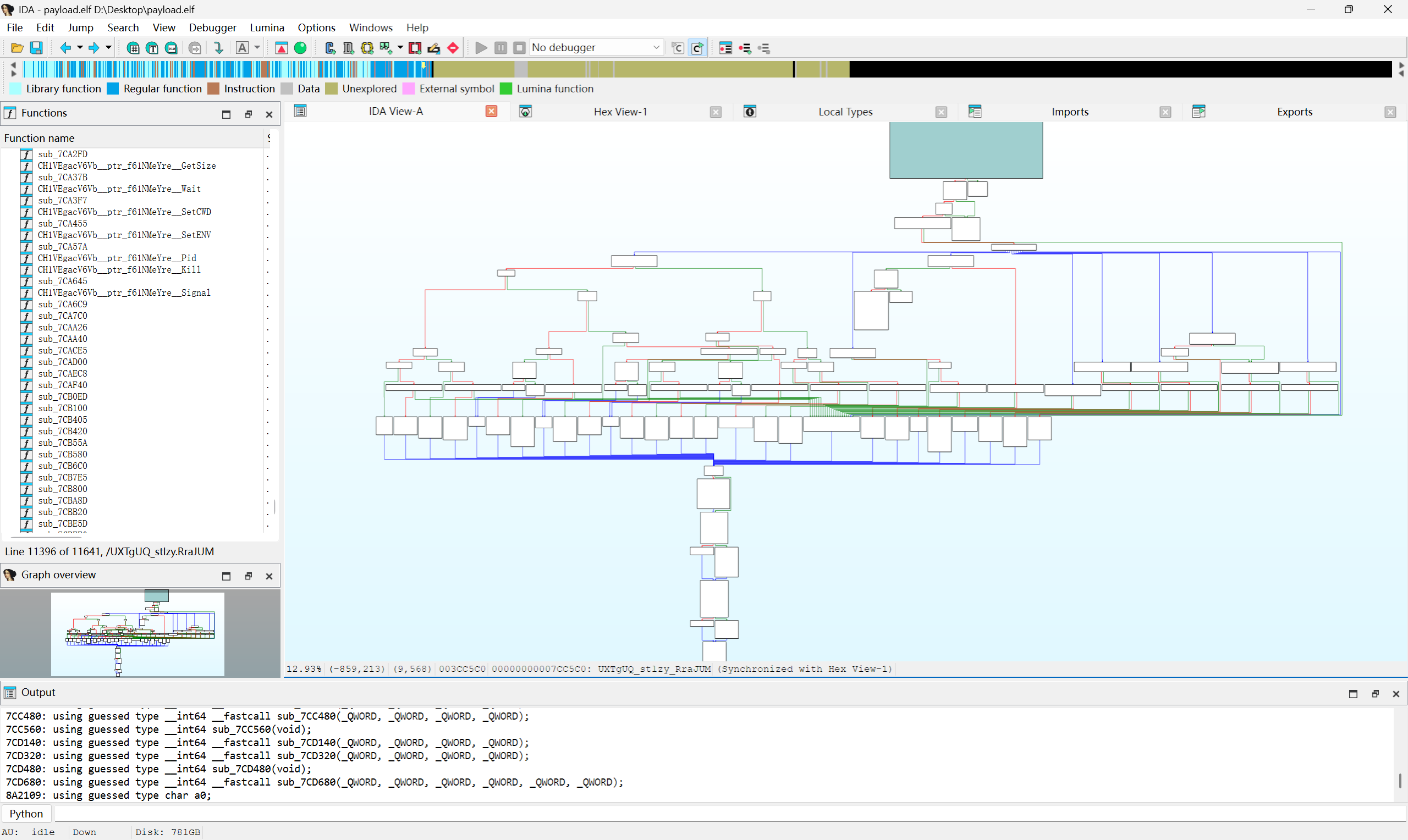Open the No debugger dropdown

point(596,47)
